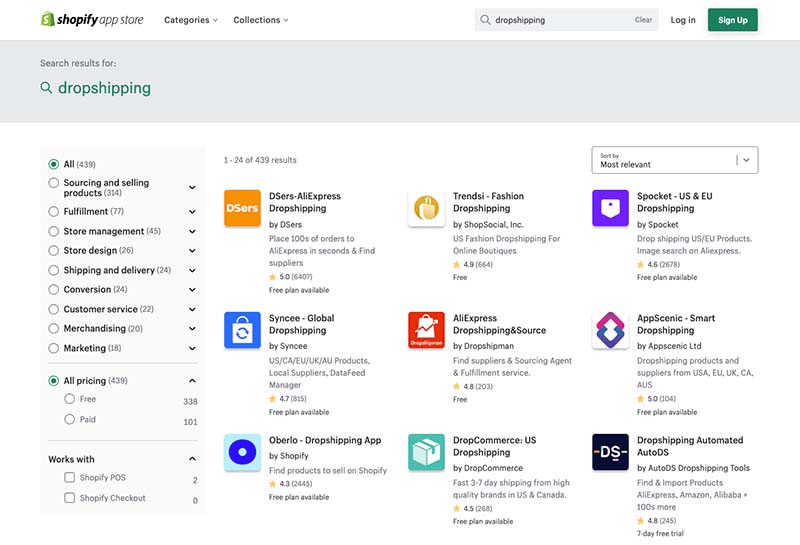Viewport: 800px width, 545px height.
Task: Open the DSers orange app icon
Action: [242, 208]
